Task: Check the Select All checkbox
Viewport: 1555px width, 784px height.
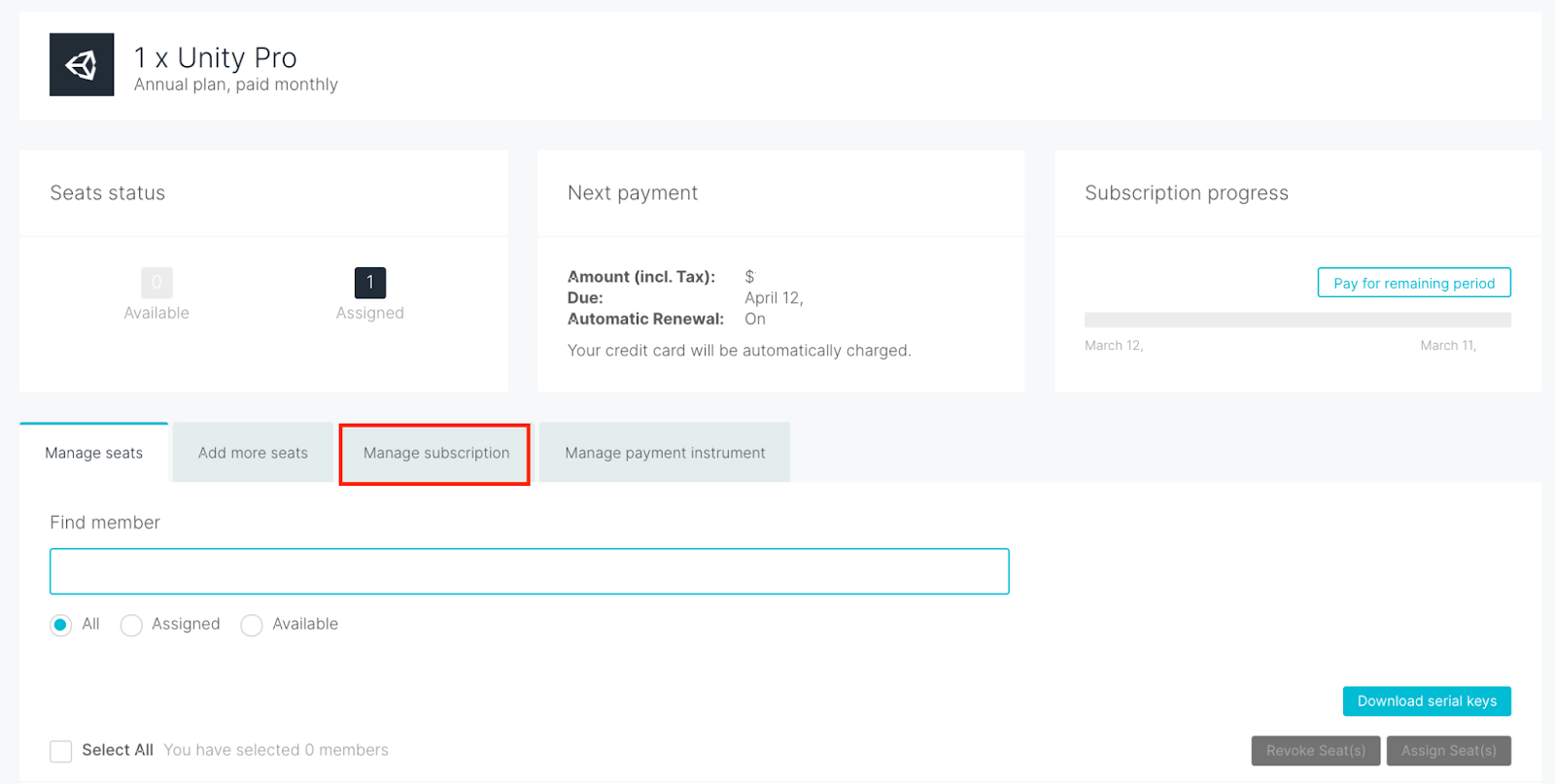Action: pyautogui.click(x=61, y=751)
